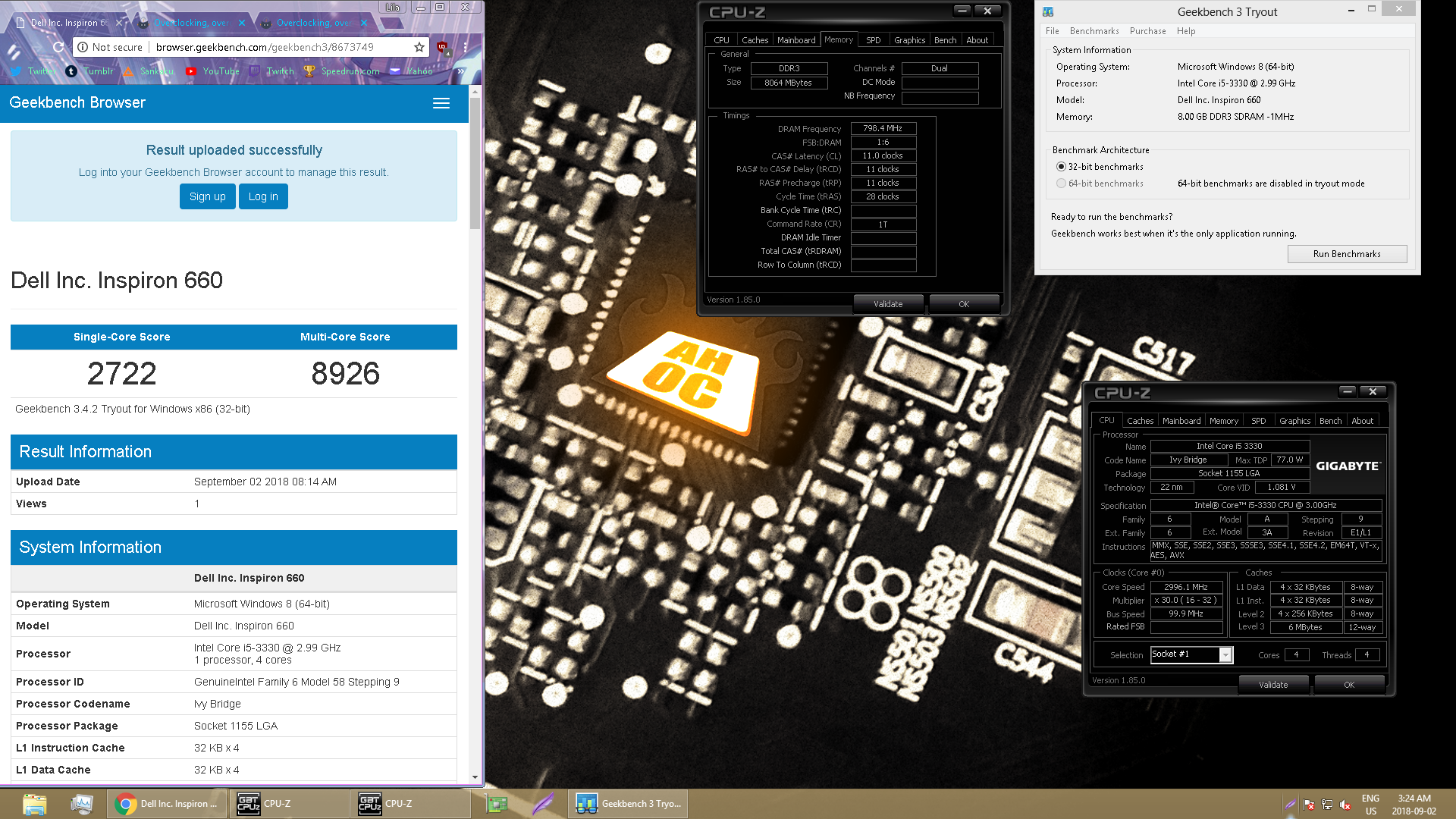Switch to Graphics tab in bottom CPU-Z window
This screenshot has width=1456, height=819.
pyautogui.click(x=1294, y=421)
